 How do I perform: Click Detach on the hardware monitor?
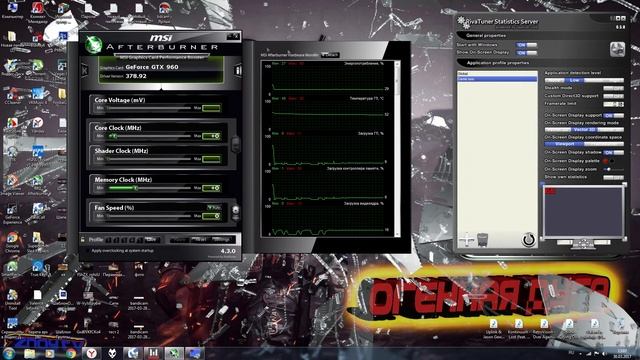point(330,54)
